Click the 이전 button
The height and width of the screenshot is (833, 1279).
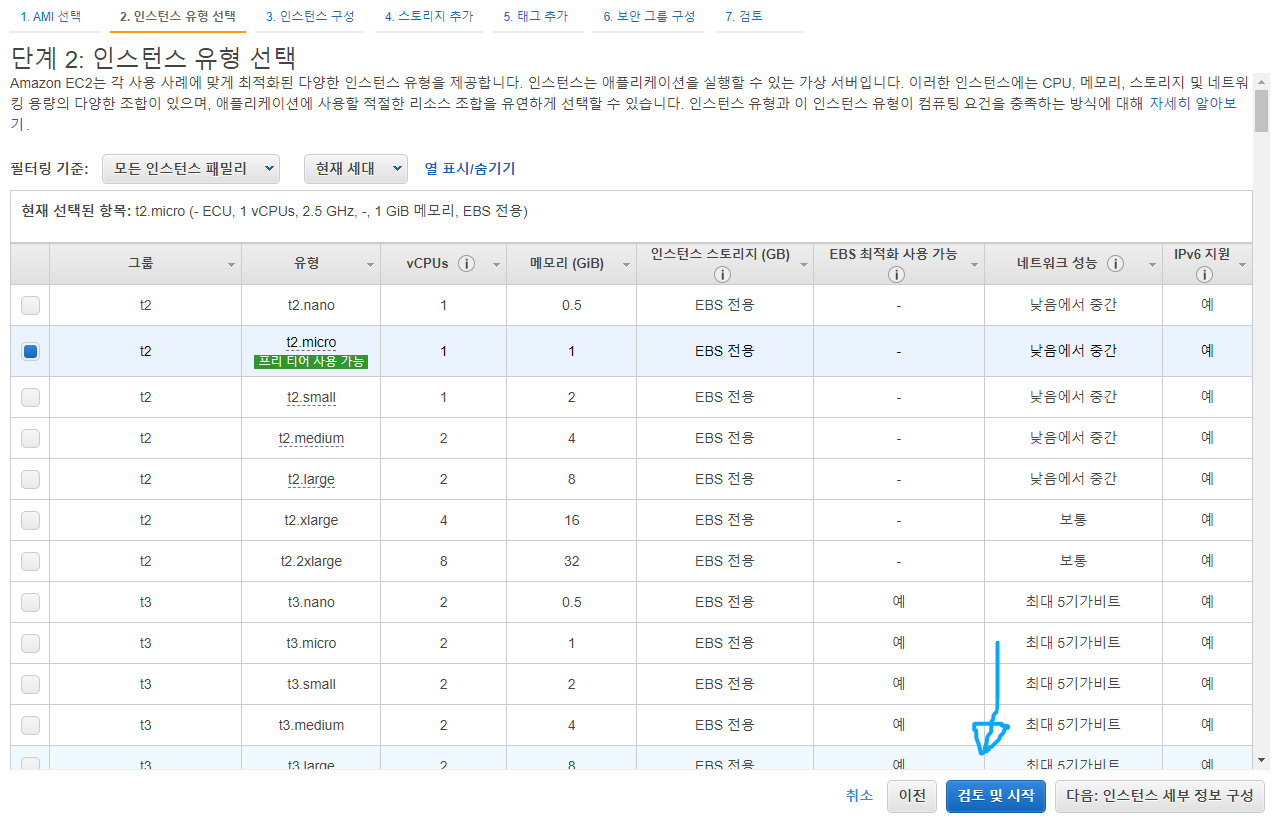912,796
